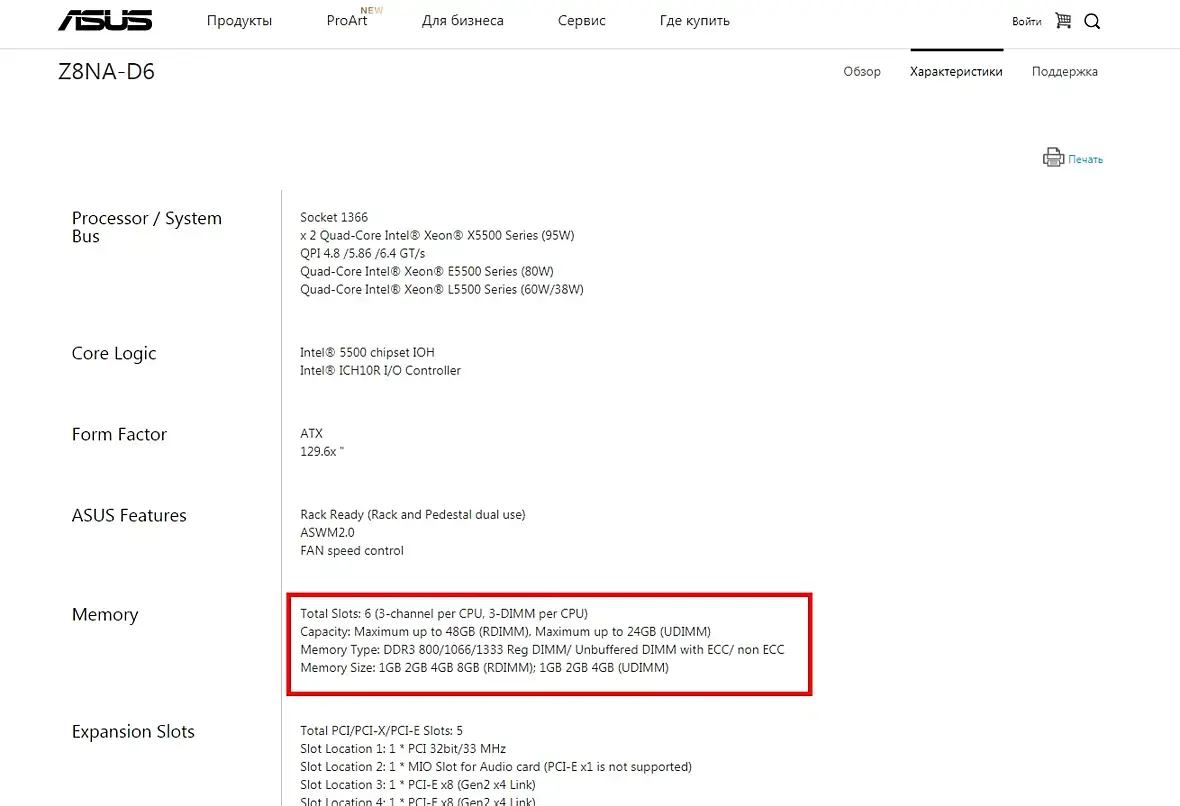Click the Intel 5500 chipset IOH line
This screenshot has width=1180, height=806.
click(367, 352)
